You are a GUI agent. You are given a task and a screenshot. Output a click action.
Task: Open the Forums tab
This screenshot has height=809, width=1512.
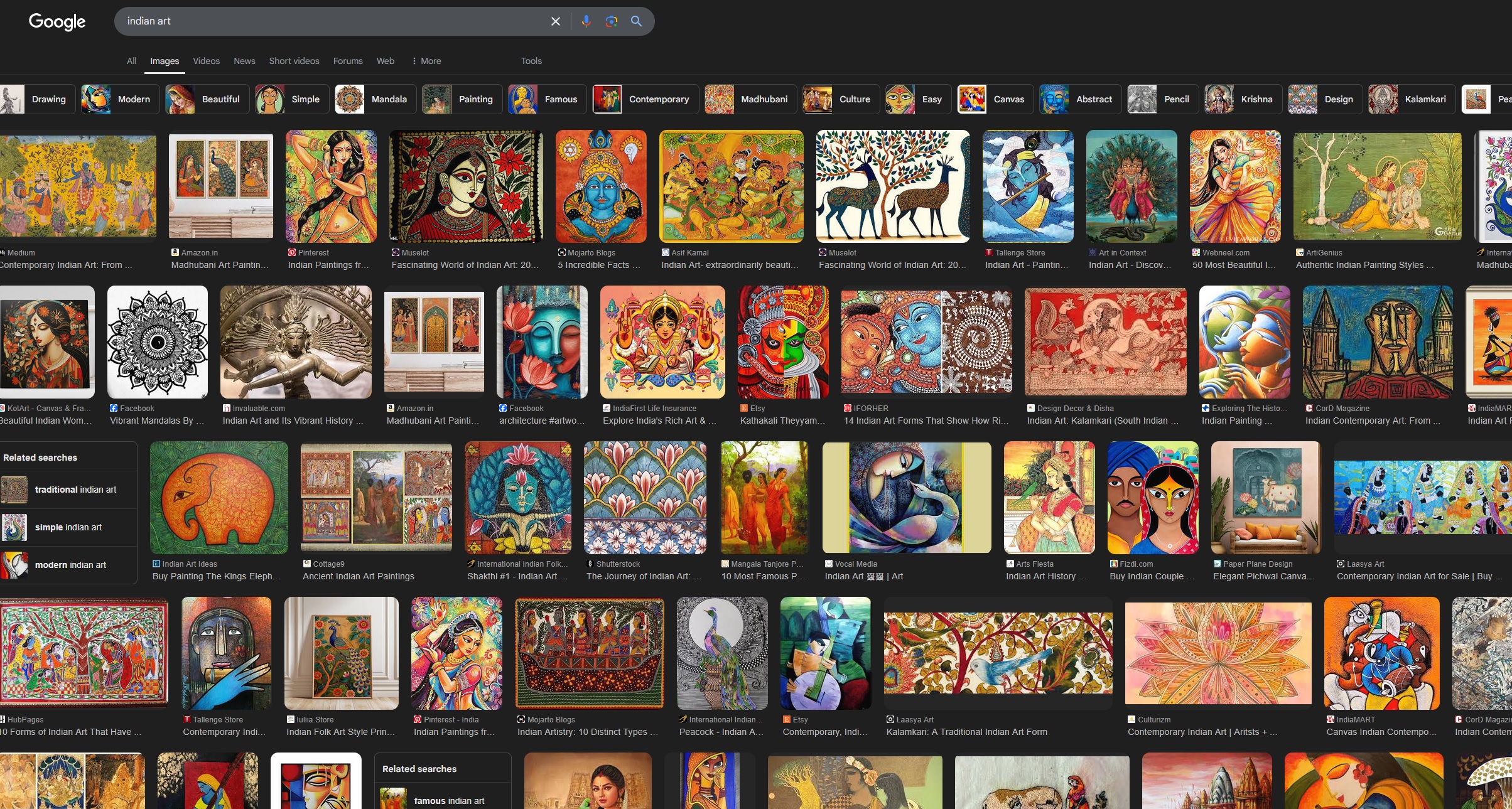click(x=348, y=61)
